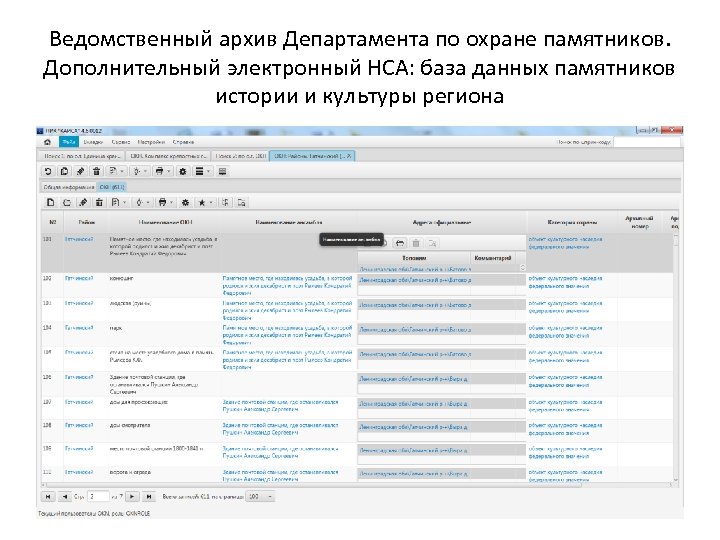Open the highlighted Файл menu
The width and height of the screenshot is (720, 540).
(69, 142)
